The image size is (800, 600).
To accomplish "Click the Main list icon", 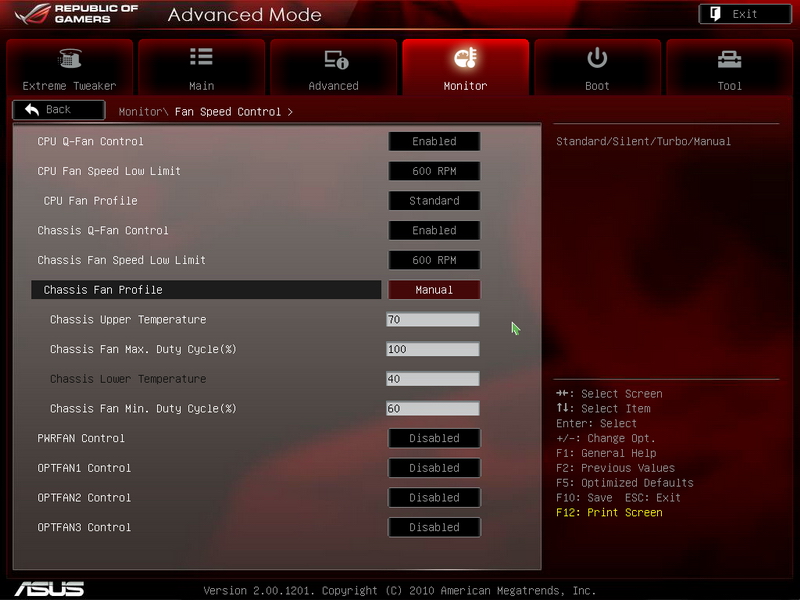I will (201, 57).
